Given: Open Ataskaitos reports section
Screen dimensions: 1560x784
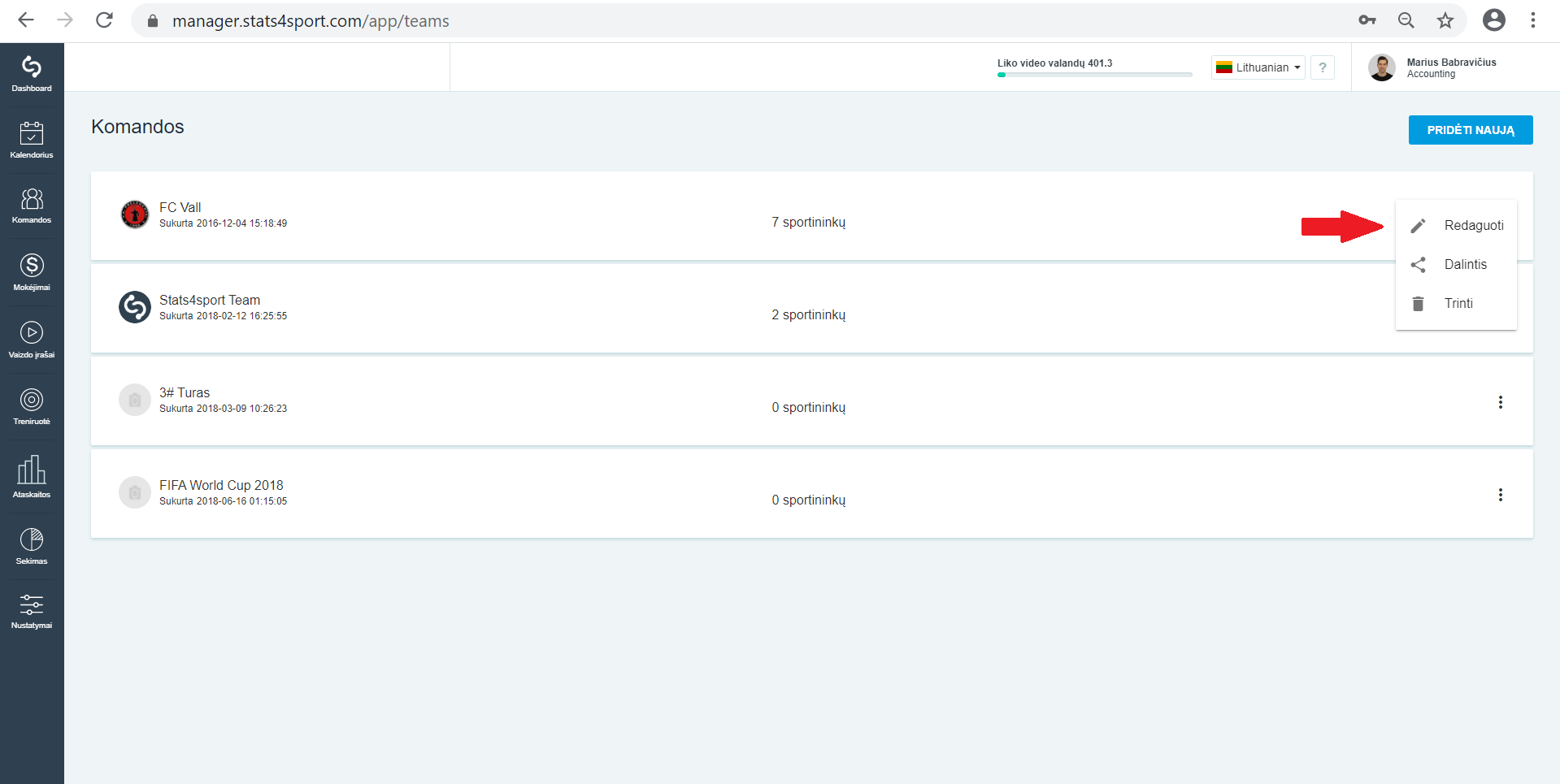Looking at the screenshot, I should pos(32,477).
